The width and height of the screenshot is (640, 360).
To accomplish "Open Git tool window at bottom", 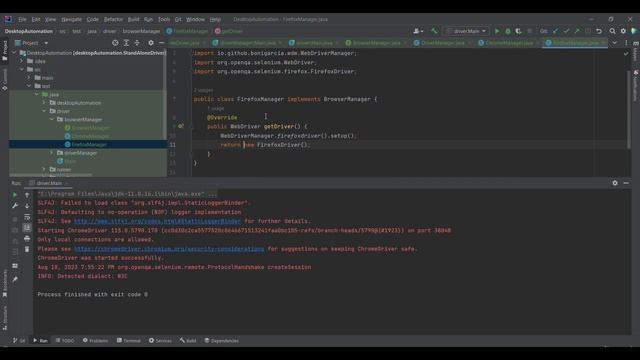I will (x=19, y=340).
